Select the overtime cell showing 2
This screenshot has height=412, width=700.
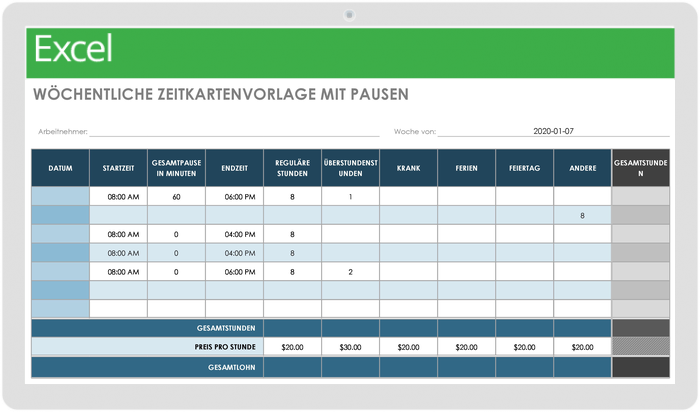[x=350, y=271]
